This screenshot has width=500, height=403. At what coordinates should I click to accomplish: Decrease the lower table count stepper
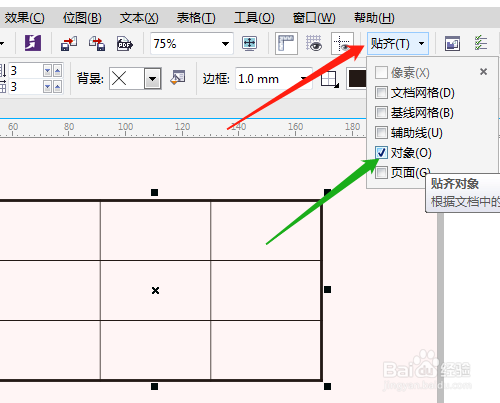(47, 87)
